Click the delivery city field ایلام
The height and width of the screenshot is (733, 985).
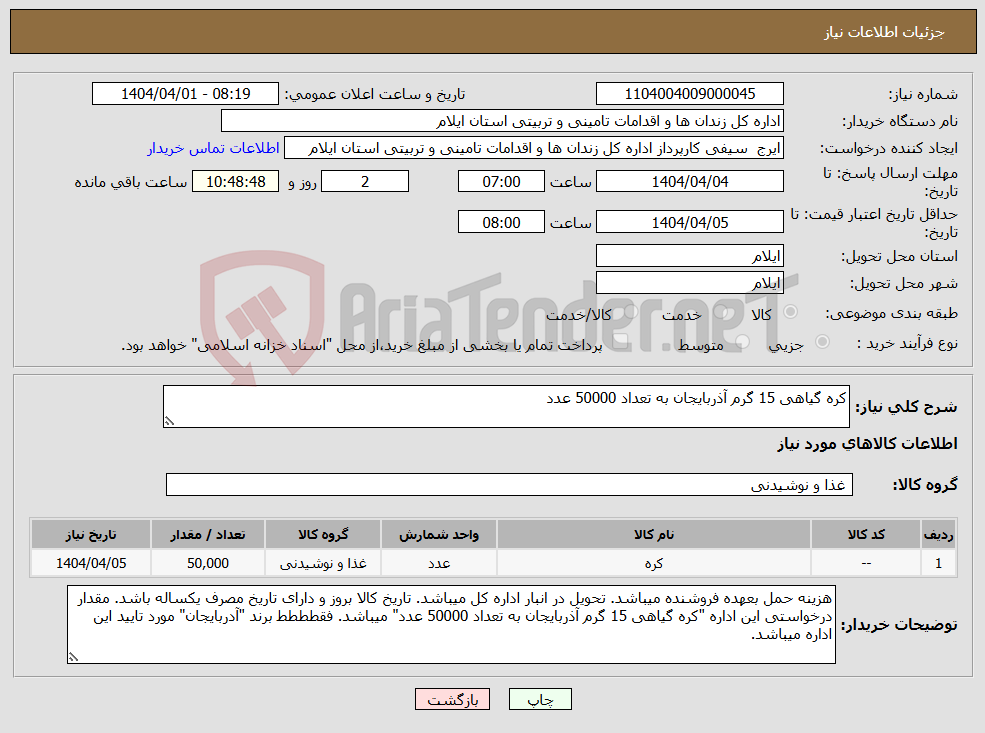[690, 283]
